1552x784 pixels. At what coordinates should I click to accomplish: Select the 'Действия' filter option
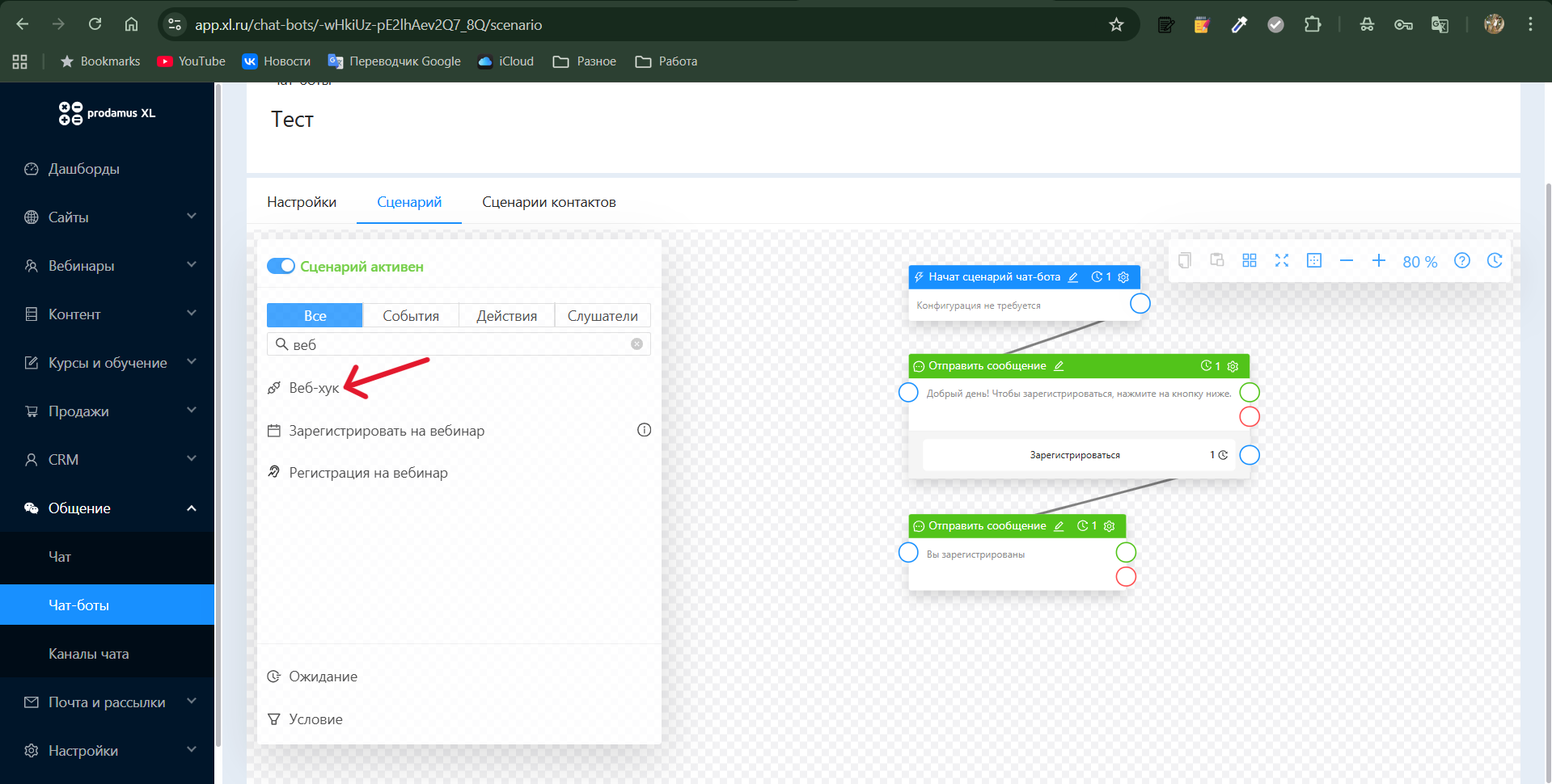coord(506,316)
